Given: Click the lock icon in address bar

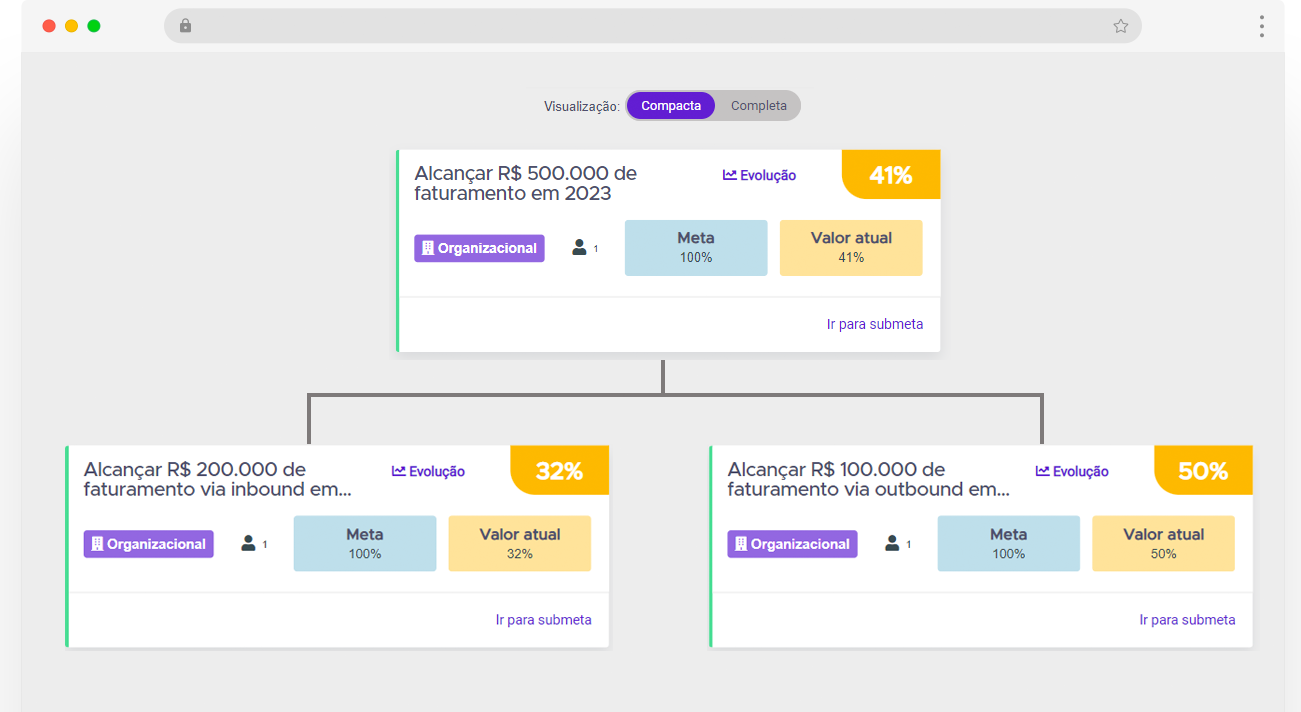Looking at the screenshot, I should pos(185,26).
